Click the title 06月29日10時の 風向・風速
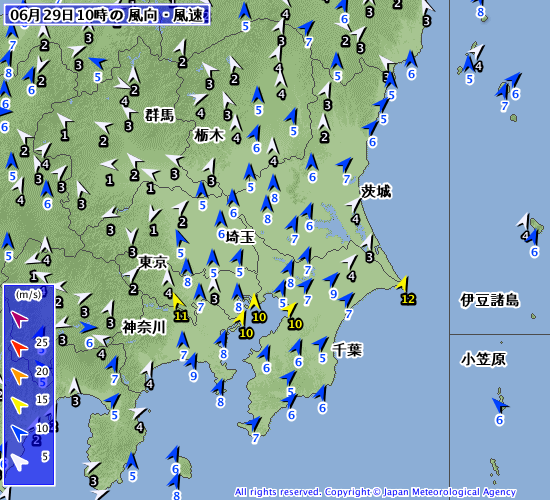Screen dimensions: 550x500 click(107, 15)
